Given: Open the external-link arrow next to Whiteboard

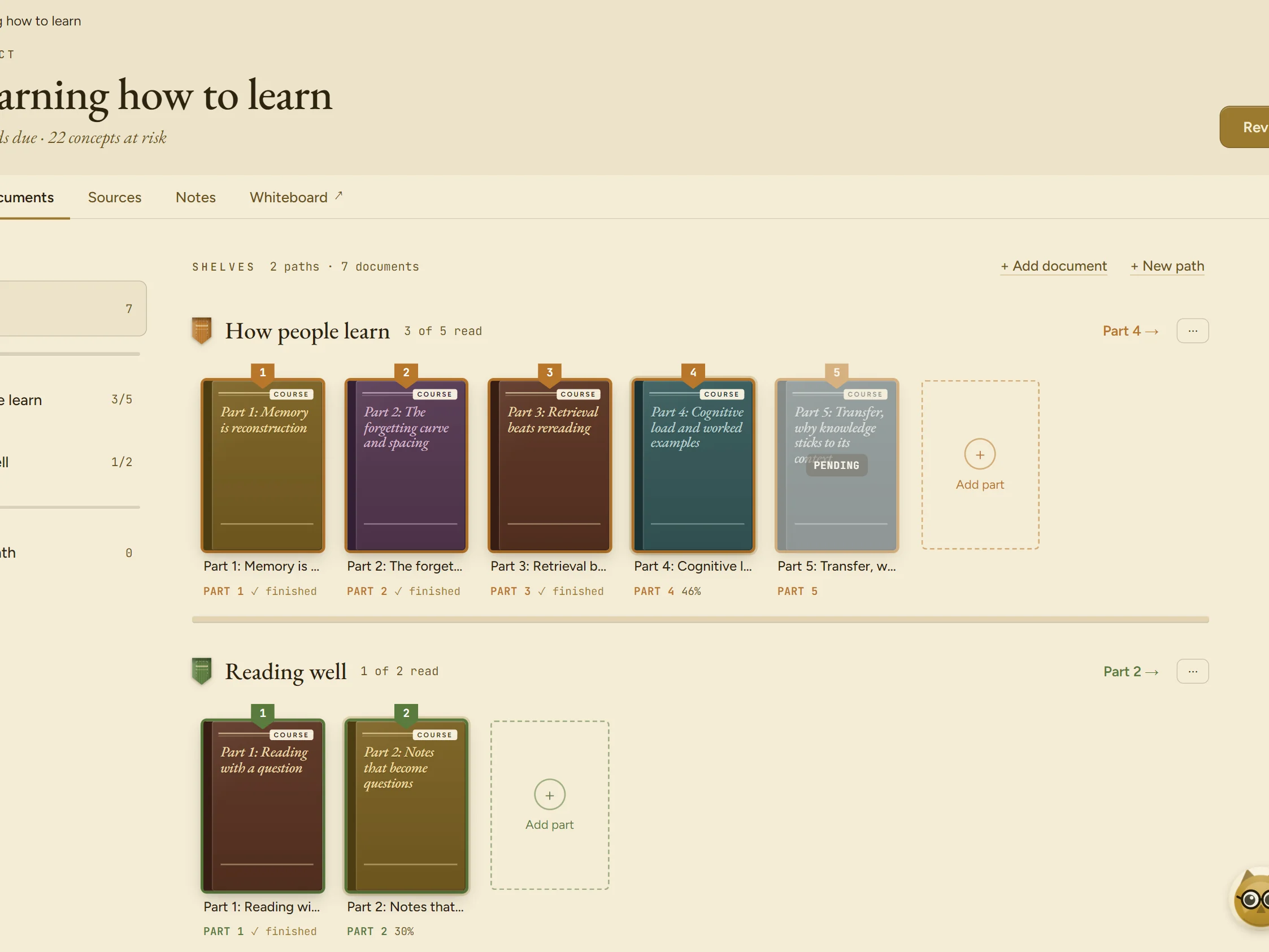Looking at the screenshot, I should 338,195.
